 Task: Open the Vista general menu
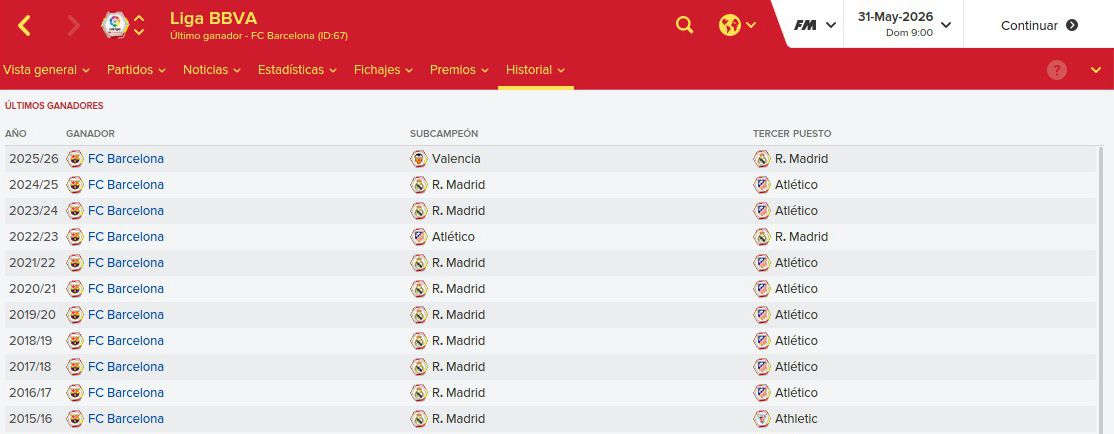[x=46, y=70]
